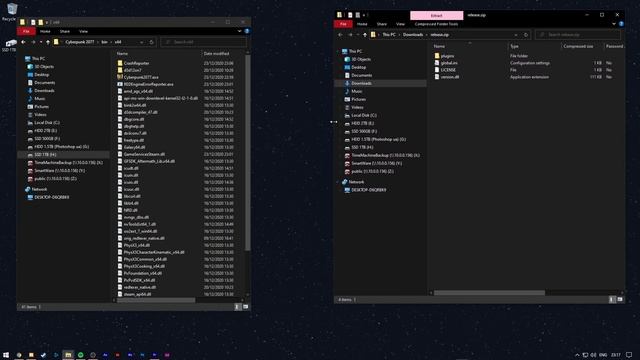640x360 pixels.
Task: Select version.dll file
Action: pos(447,77)
